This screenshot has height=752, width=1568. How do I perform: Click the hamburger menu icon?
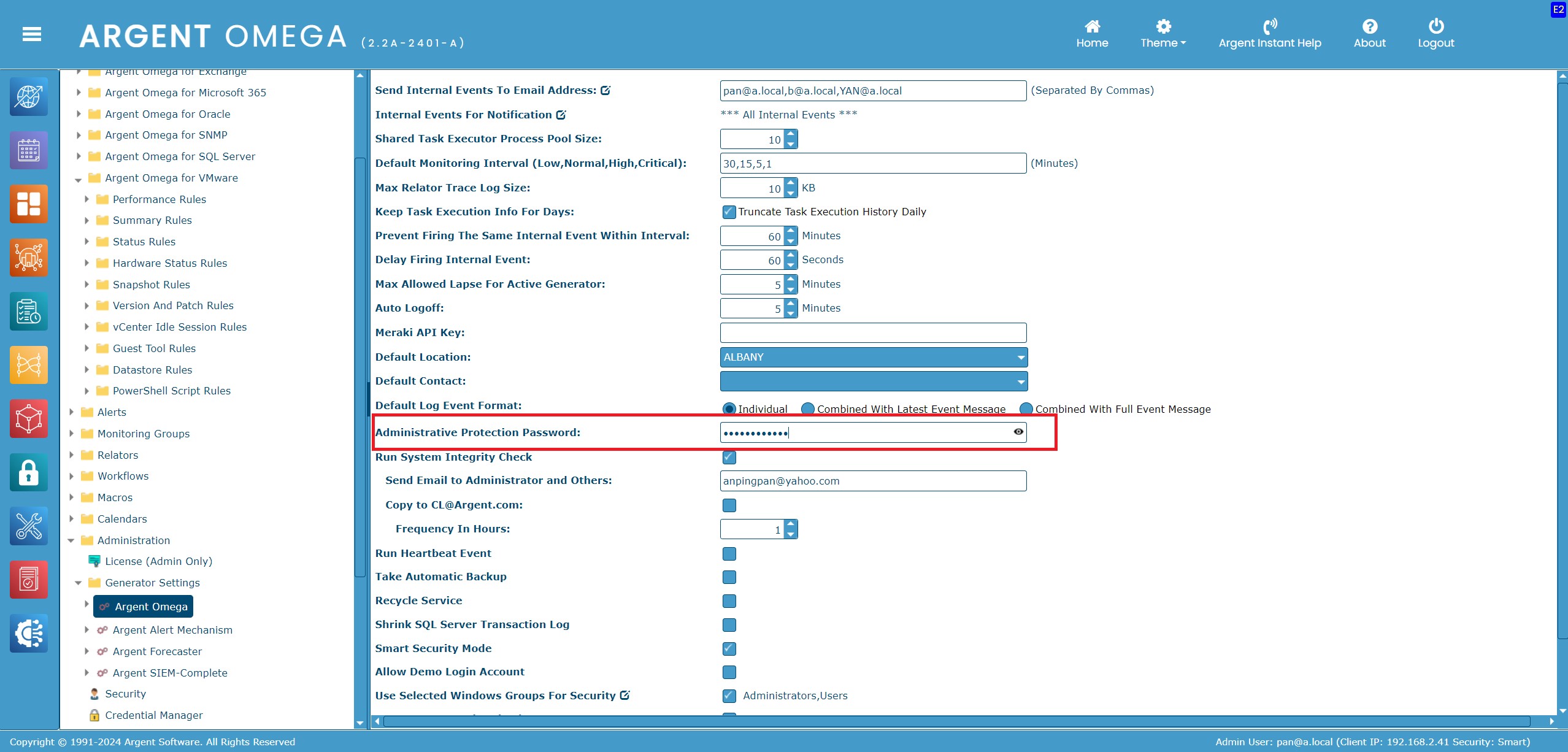(x=32, y=35)
